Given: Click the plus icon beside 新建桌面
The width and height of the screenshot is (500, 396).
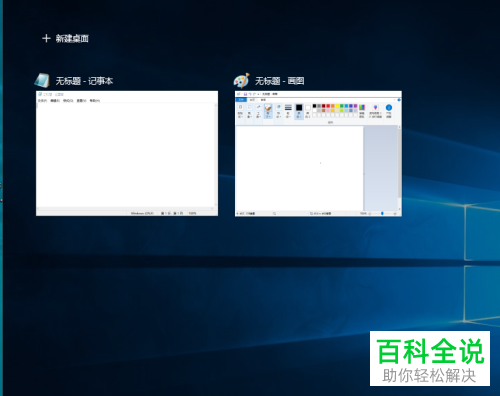Looking at the screenshot, I should [46, 38].
